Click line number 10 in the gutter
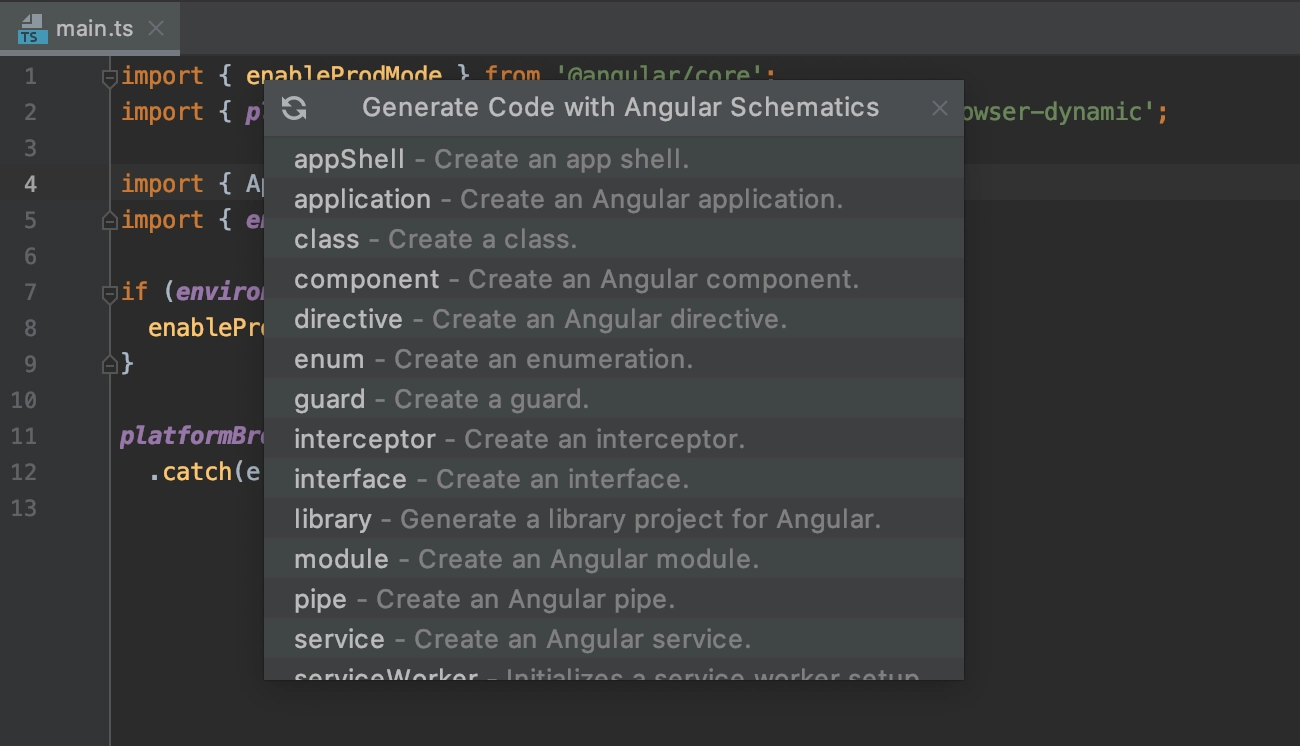This screenshot has height=746, width=1300. (24, 400)
